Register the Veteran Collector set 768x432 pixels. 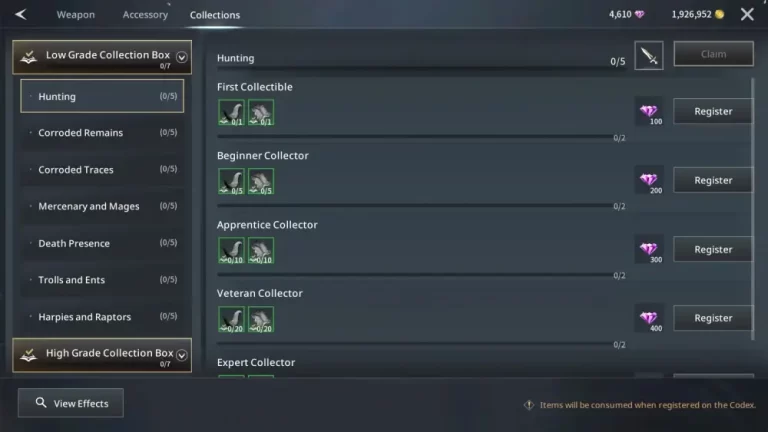(713, 318)
